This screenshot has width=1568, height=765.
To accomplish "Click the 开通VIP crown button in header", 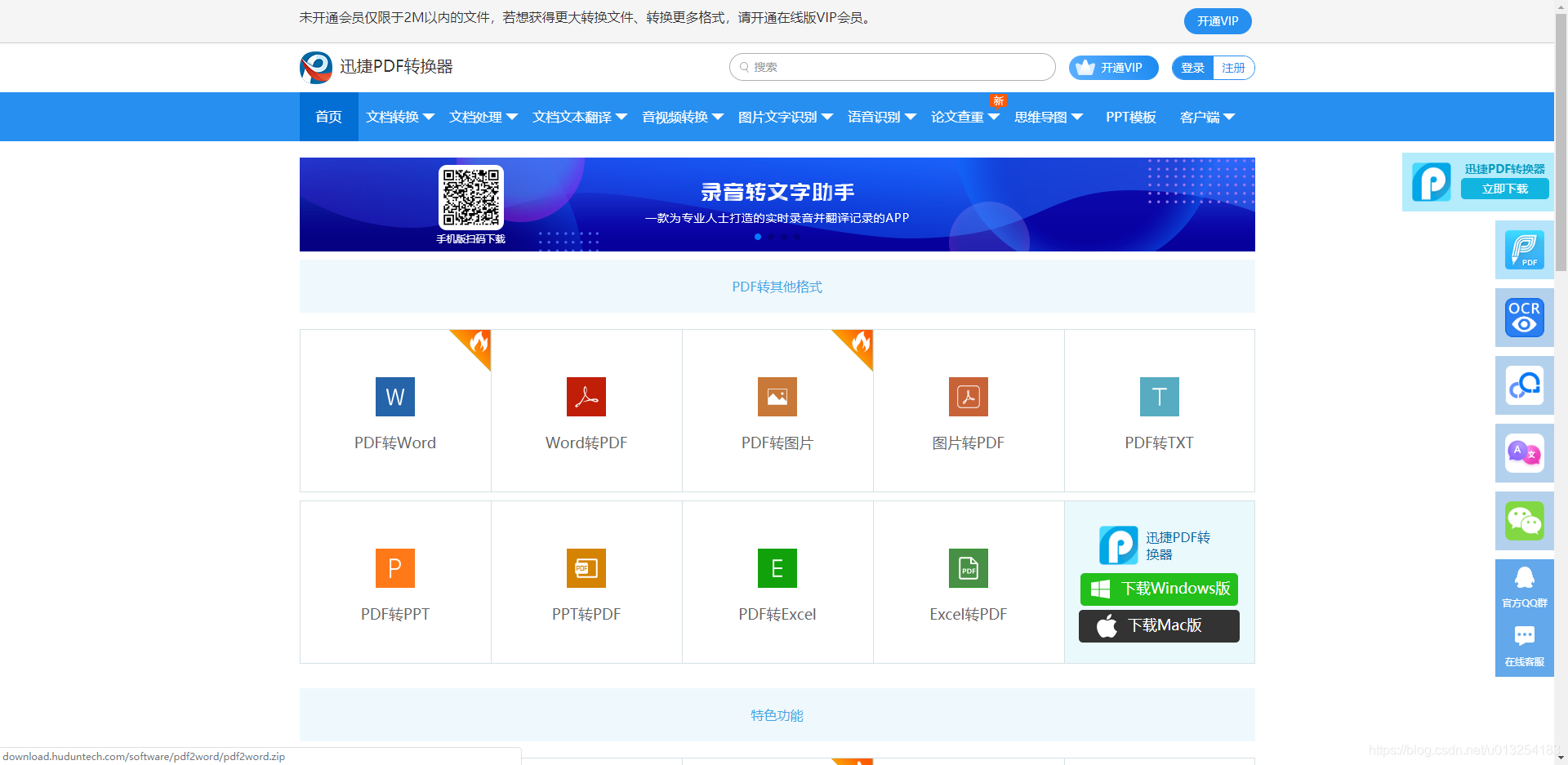I will click(1114, 68).
